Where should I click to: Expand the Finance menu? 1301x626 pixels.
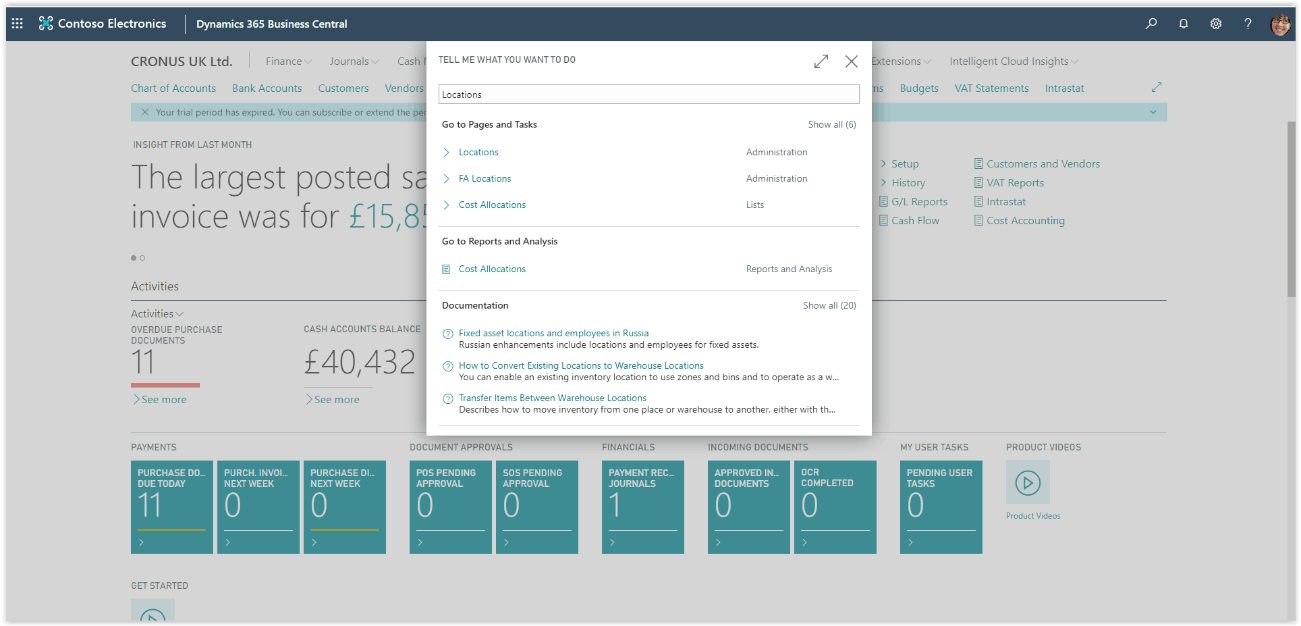pyautogui.click(x=289, y=61)
